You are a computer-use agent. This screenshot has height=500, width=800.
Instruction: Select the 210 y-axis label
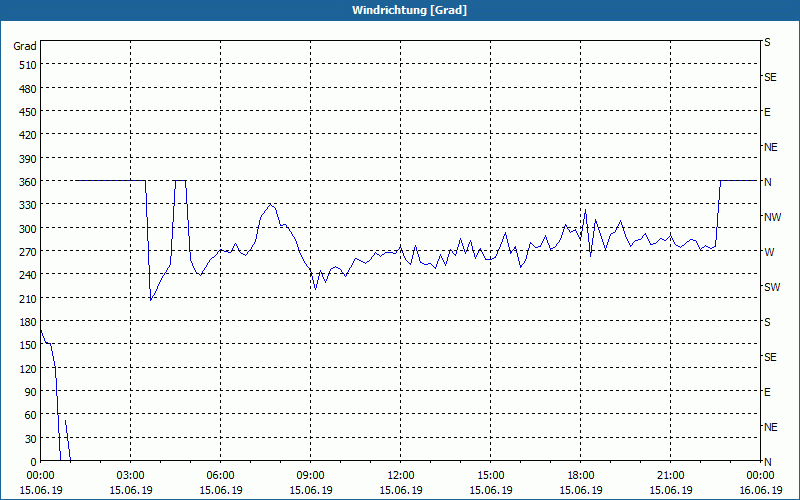click(x=28, y=298)
